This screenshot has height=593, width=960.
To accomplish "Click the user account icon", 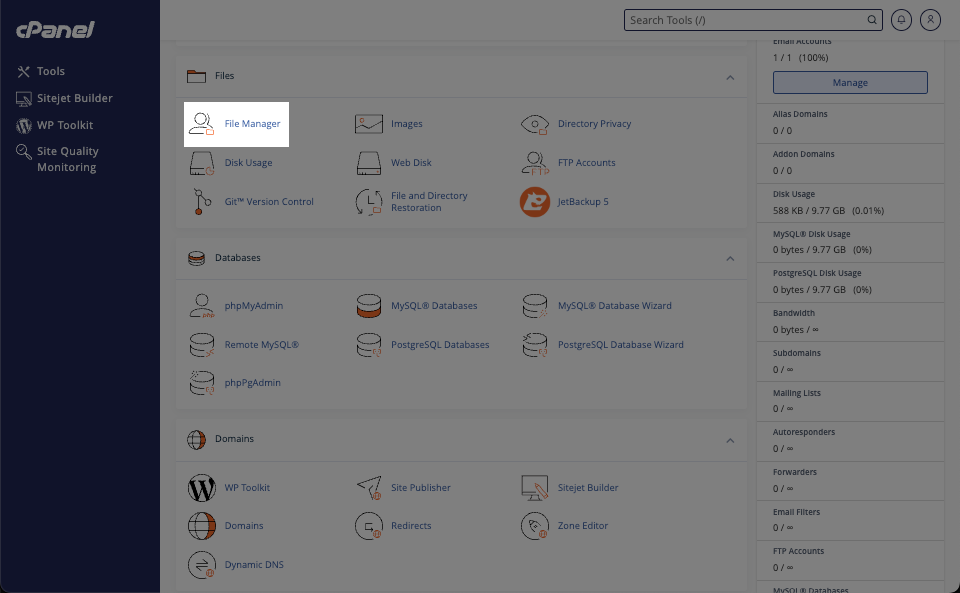I will pos(931,20).
